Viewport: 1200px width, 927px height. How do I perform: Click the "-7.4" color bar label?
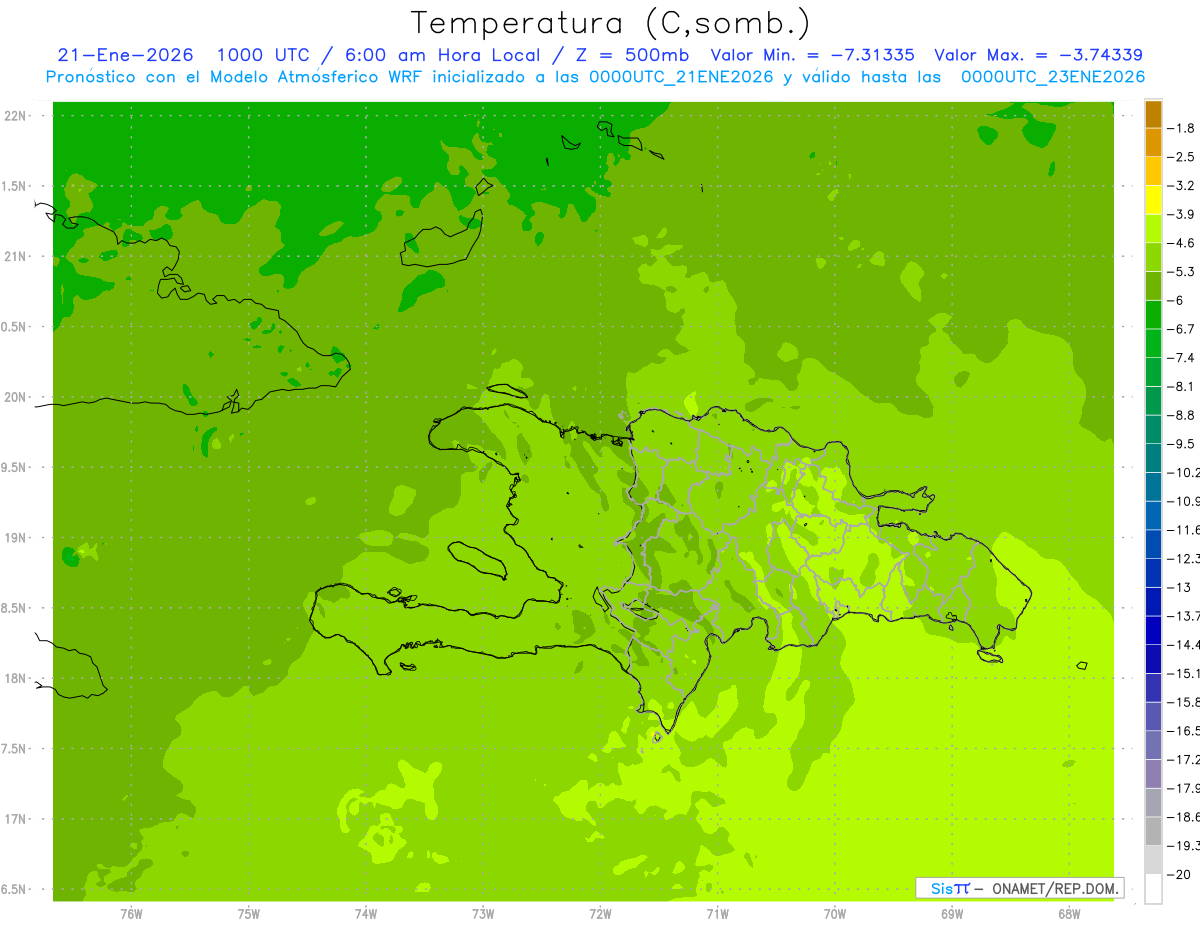coord(1183,358)
